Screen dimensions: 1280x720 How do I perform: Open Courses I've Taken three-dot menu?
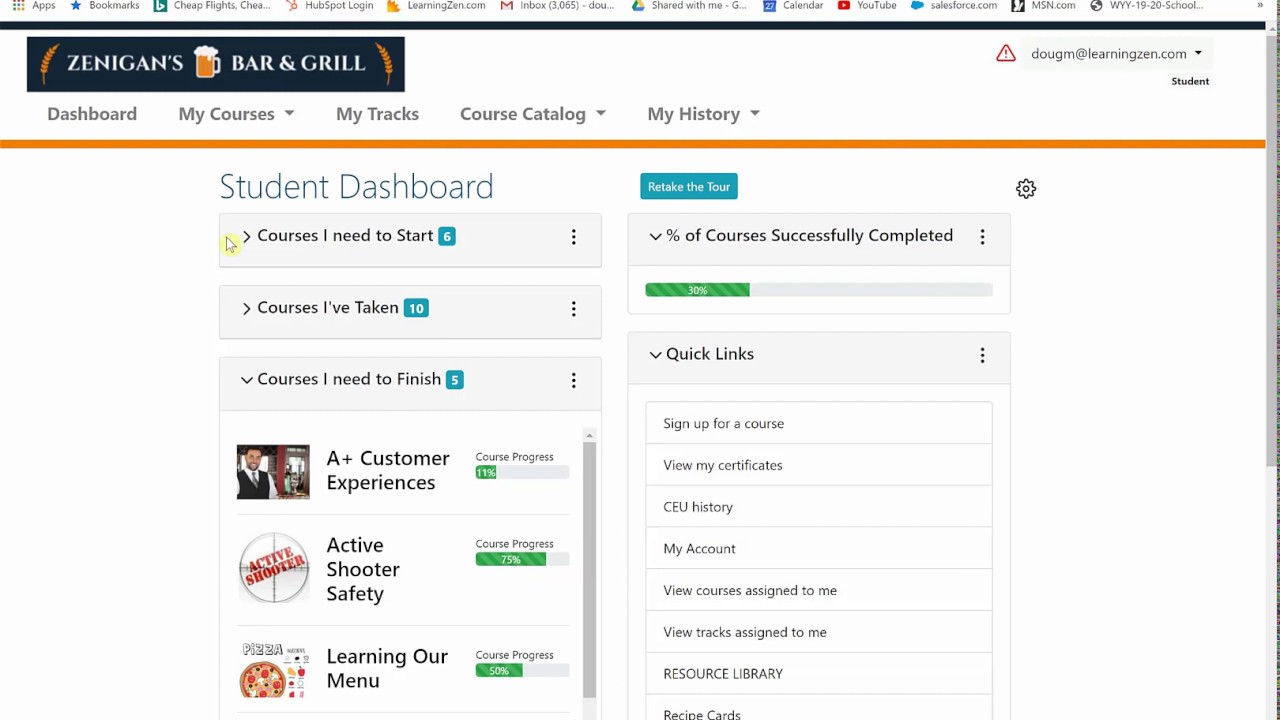pos(573,309)
